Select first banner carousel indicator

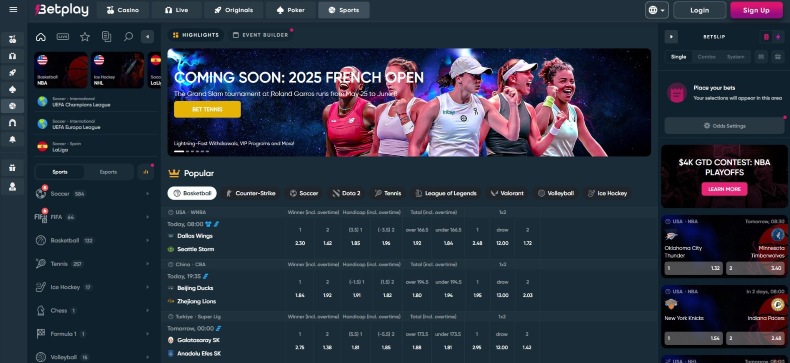click(x=179, y=151)
